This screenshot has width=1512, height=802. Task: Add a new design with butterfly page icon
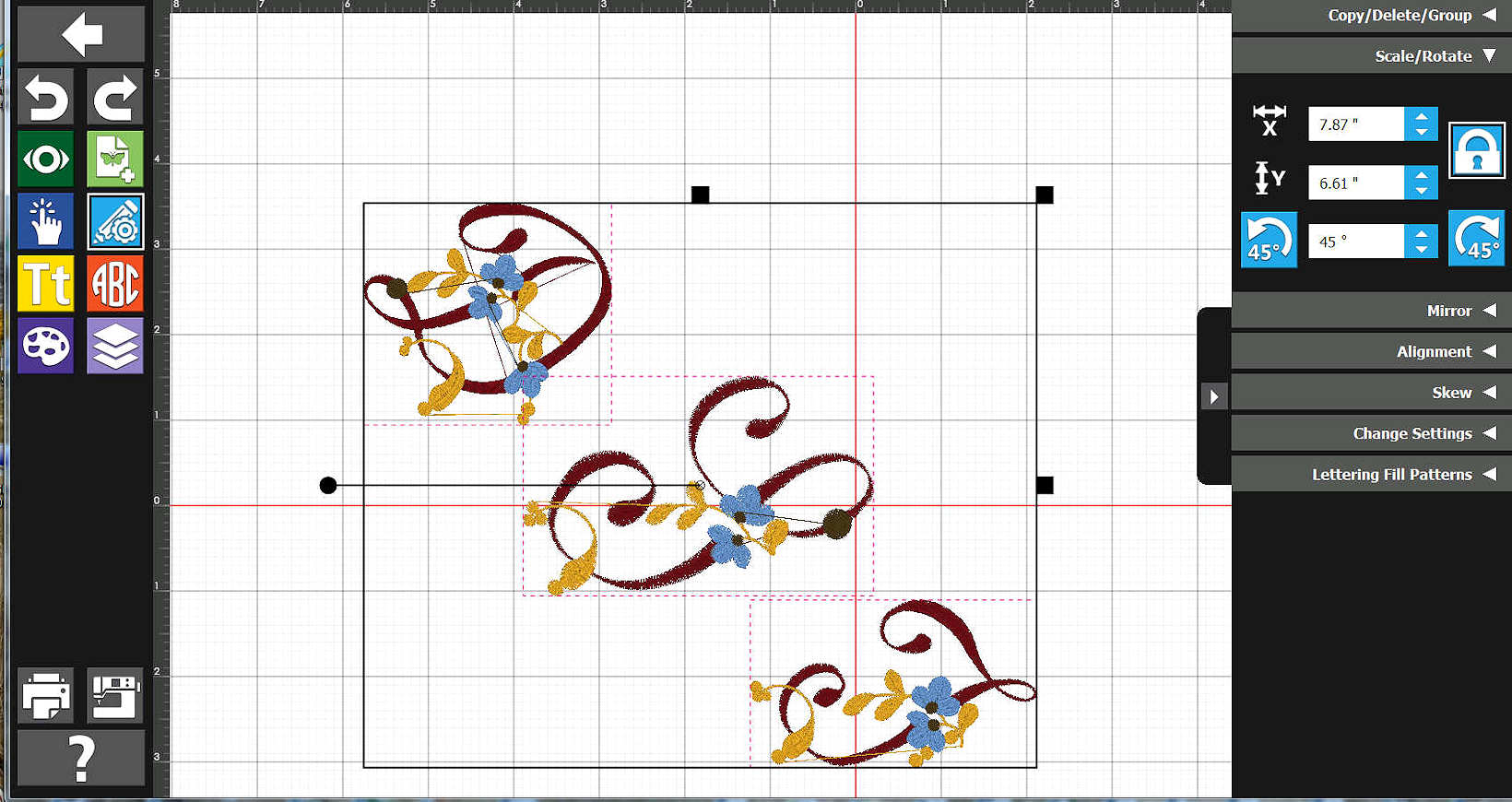pyautogui.click(x=115, y=159)
